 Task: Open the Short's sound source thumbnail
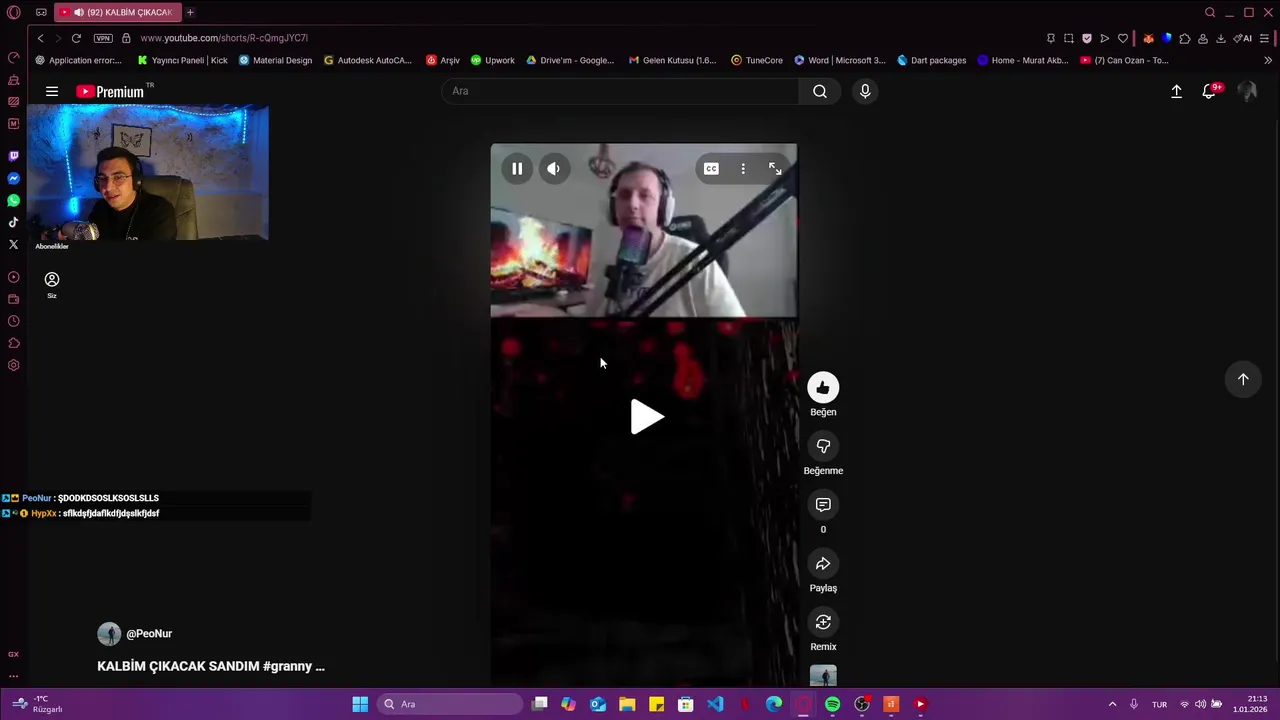[823, 676]
